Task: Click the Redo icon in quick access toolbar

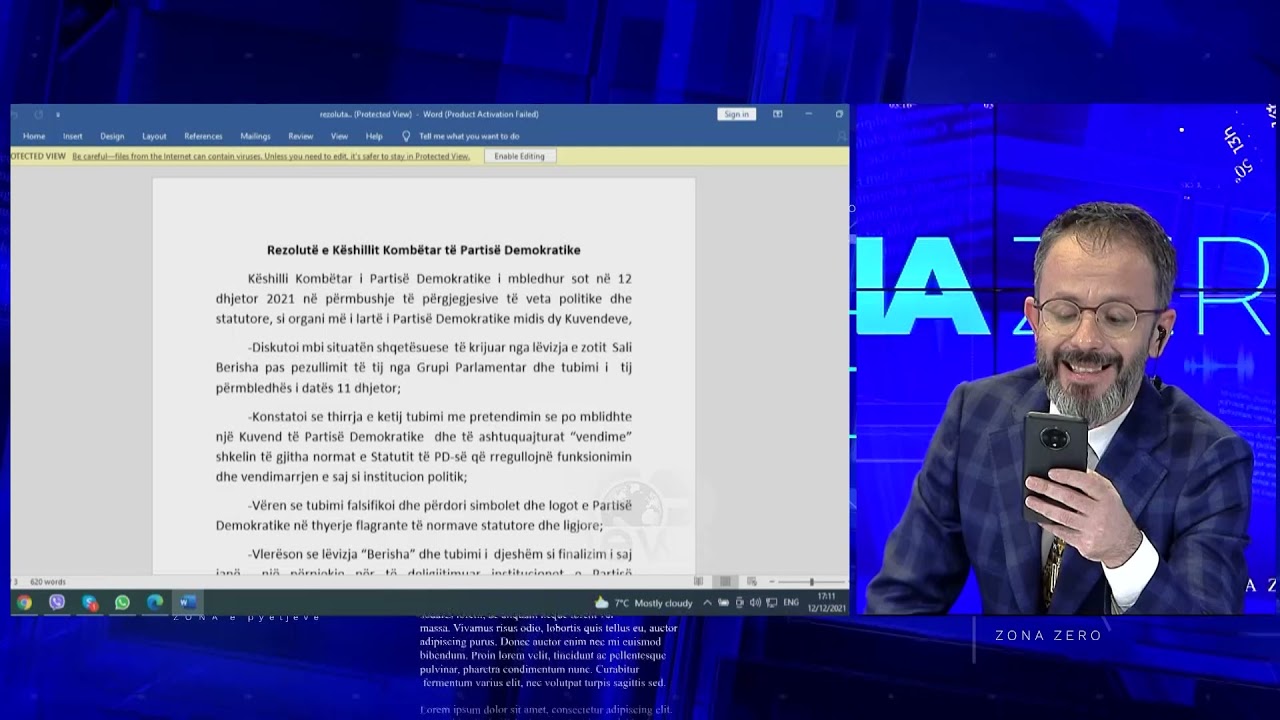Action: [x=38, y=114]
